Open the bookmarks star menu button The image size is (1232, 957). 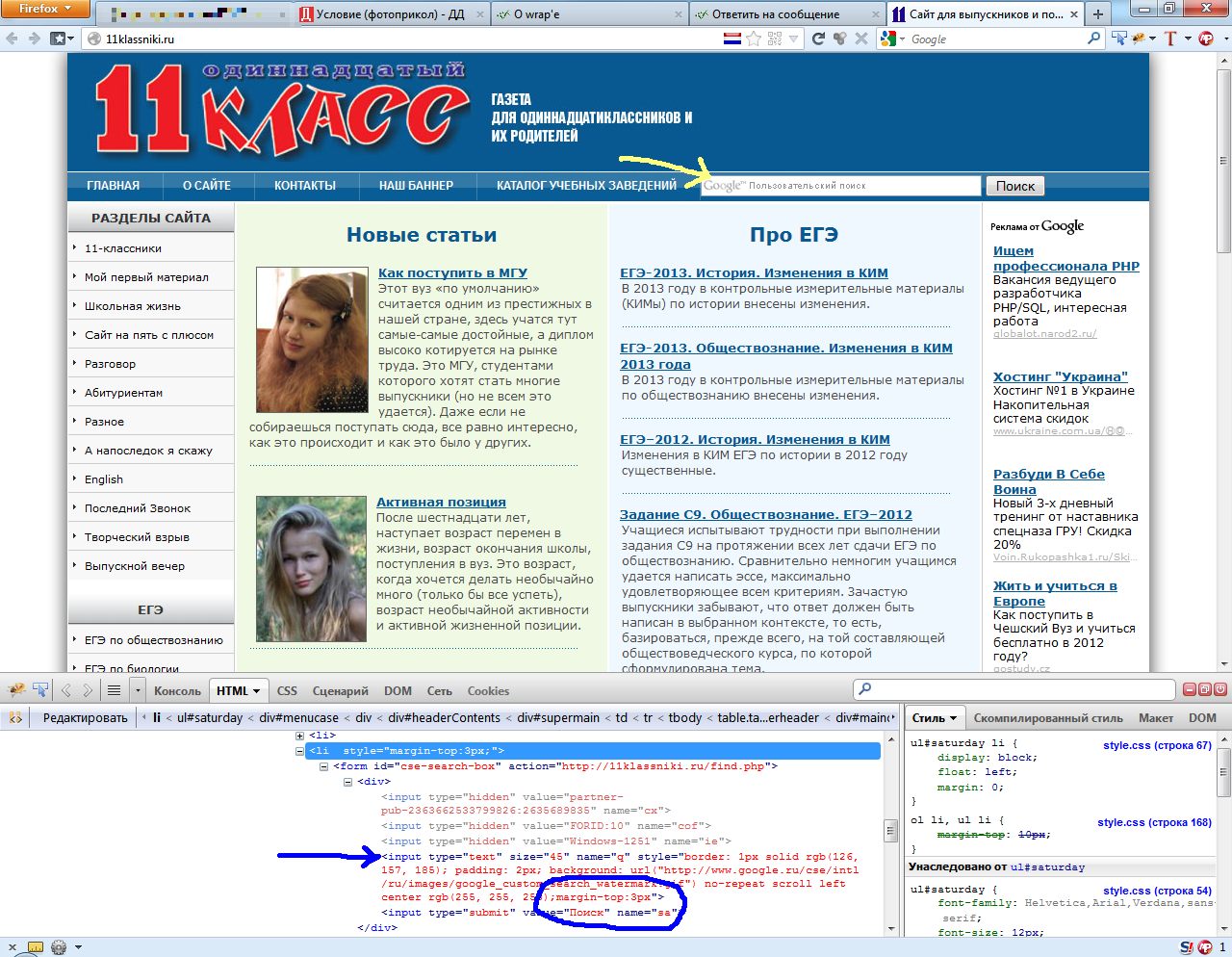pos(64,39)
